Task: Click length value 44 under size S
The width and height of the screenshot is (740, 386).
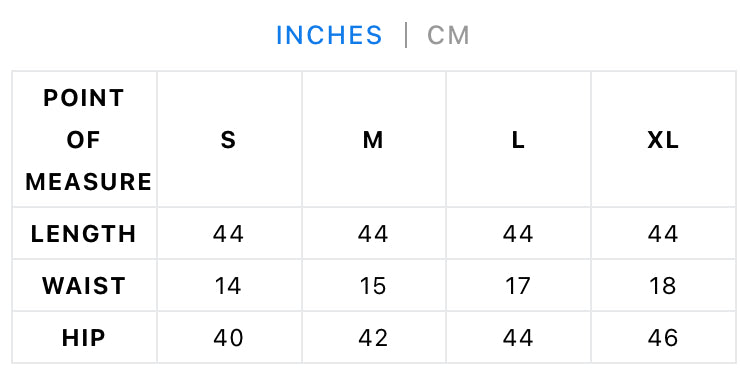Action: pos(228,234)
